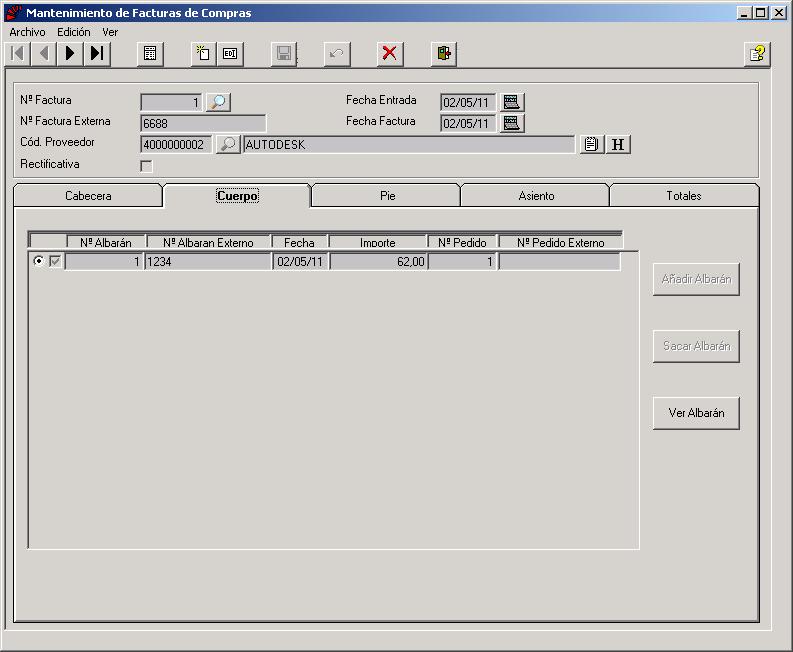The height and width of the screenshot is (652, 793).
Task: Click the H history button
Action: 618,144
